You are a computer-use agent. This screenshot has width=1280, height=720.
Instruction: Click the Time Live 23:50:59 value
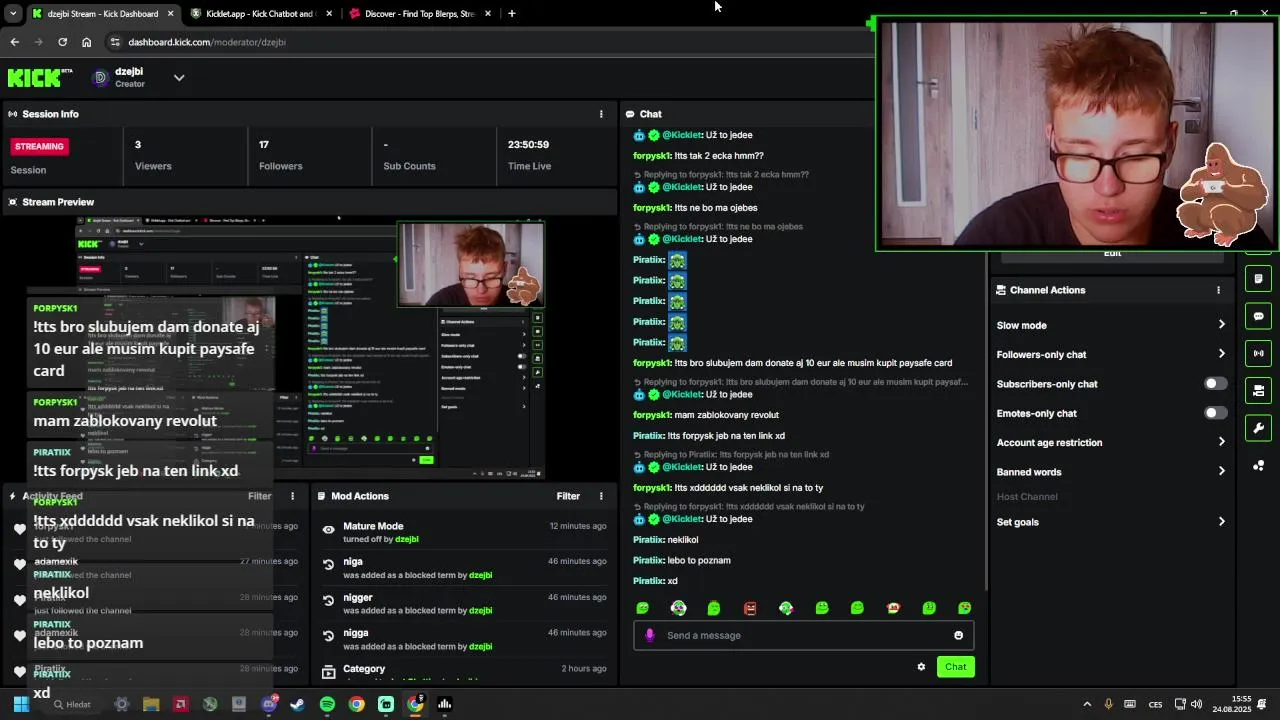[x=528, y=145]
